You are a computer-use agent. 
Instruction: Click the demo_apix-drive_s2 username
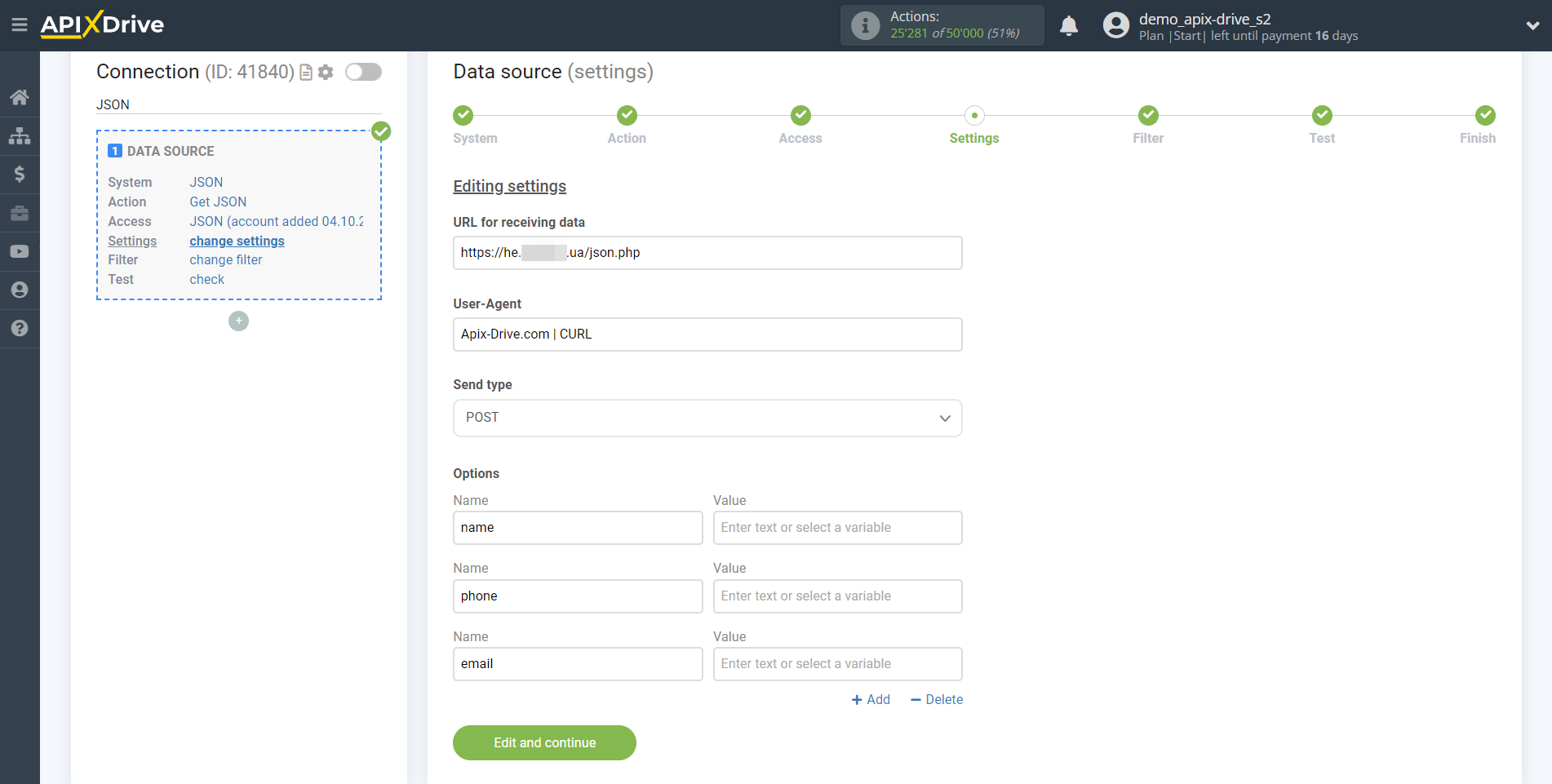point(1204,19)
